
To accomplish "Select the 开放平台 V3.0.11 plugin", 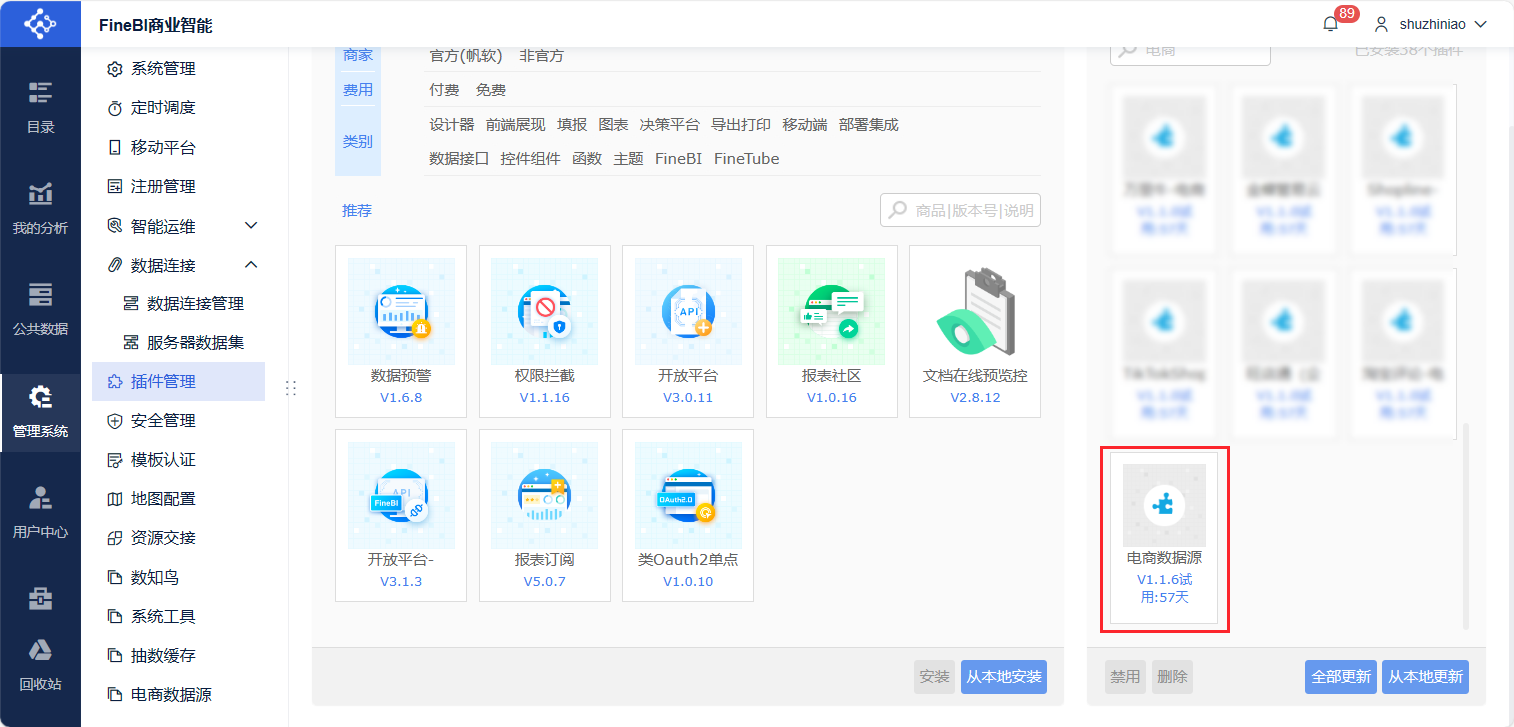I will 688,331.
